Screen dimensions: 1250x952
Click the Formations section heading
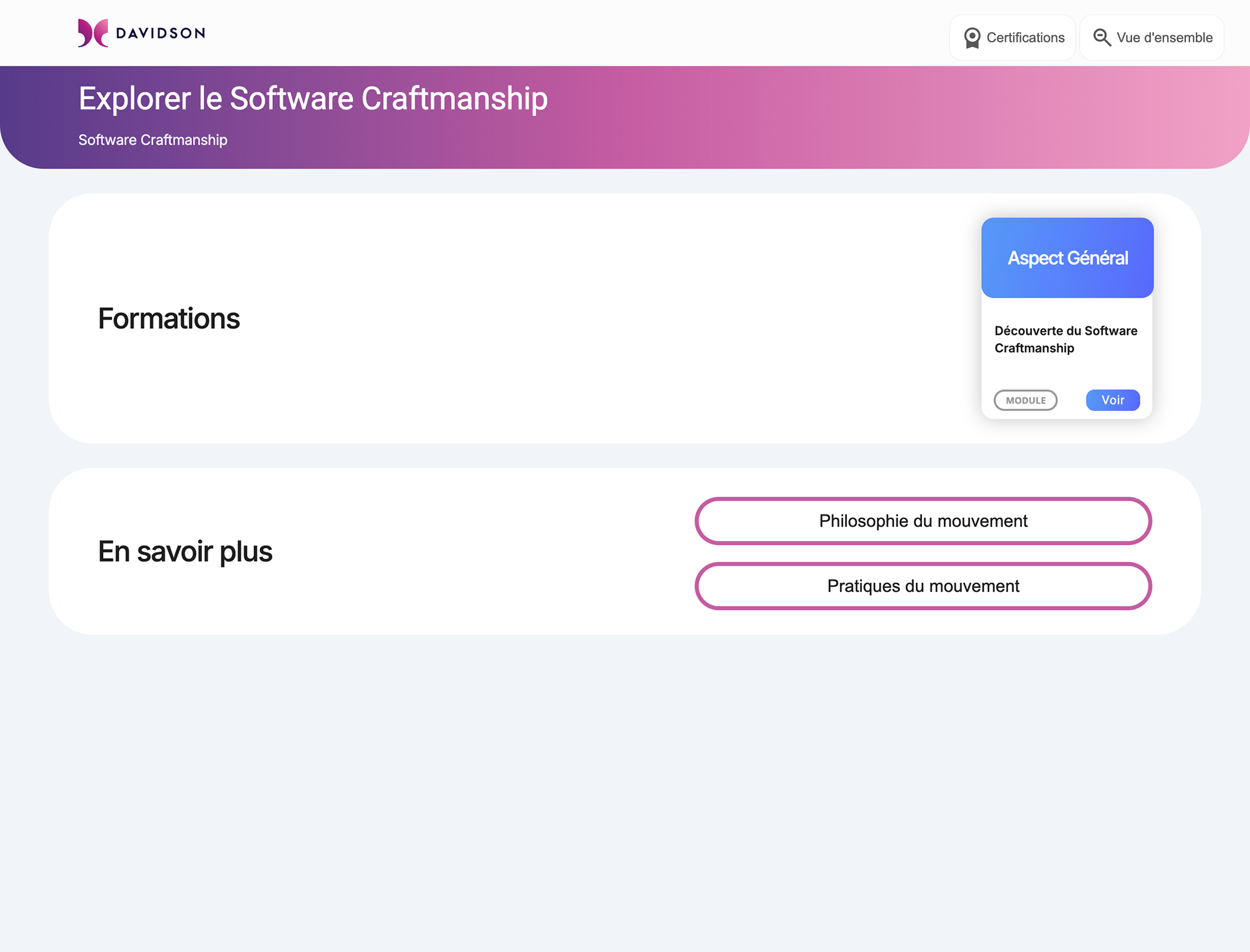pos(169,318)
